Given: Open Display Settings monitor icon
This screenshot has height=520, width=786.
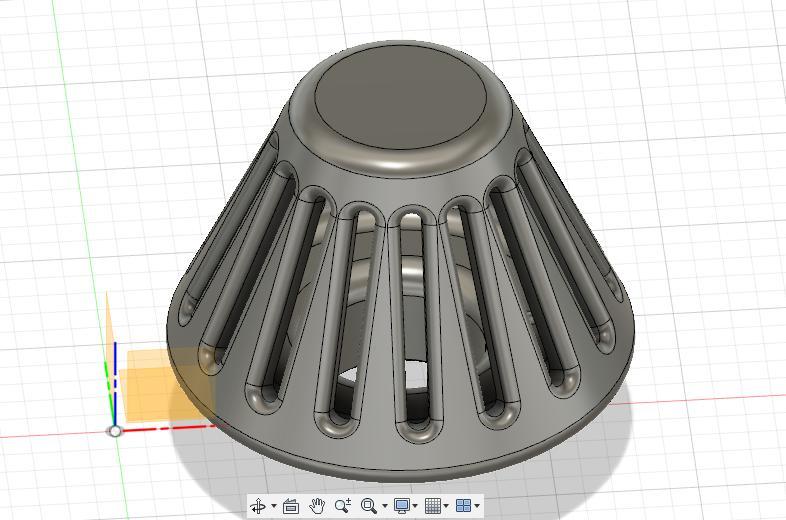Looking at the screenshot, I should pyautogui.click(x=402, y=506).
